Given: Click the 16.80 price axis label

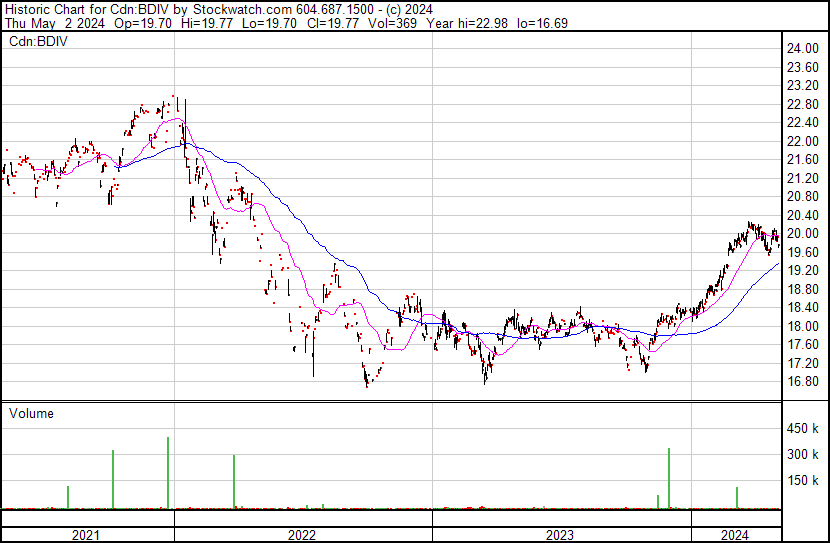Looking at the screenshot, I should (x=803, y=381).
